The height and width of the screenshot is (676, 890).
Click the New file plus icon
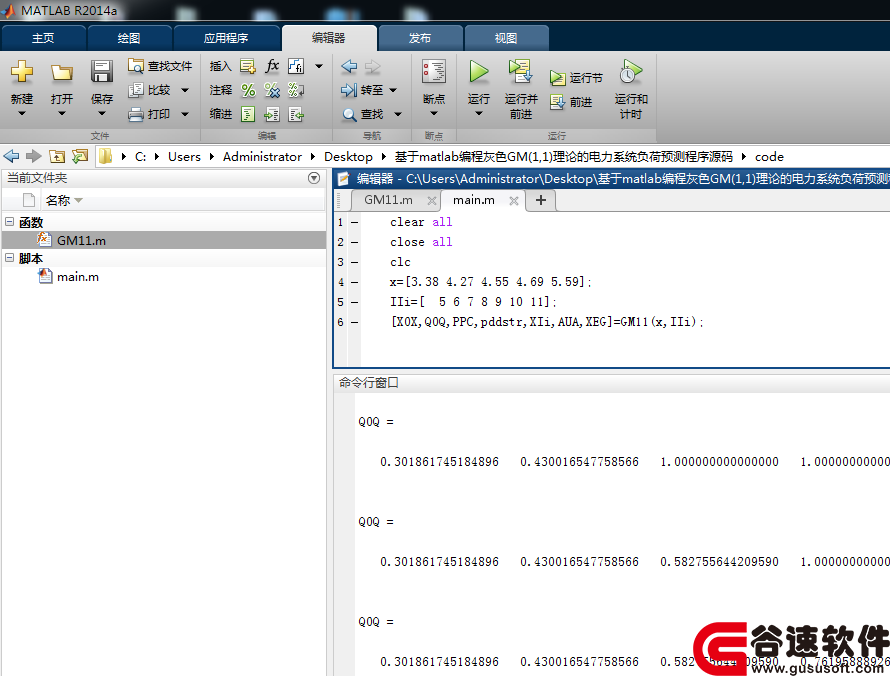click(x=22, y=72)
